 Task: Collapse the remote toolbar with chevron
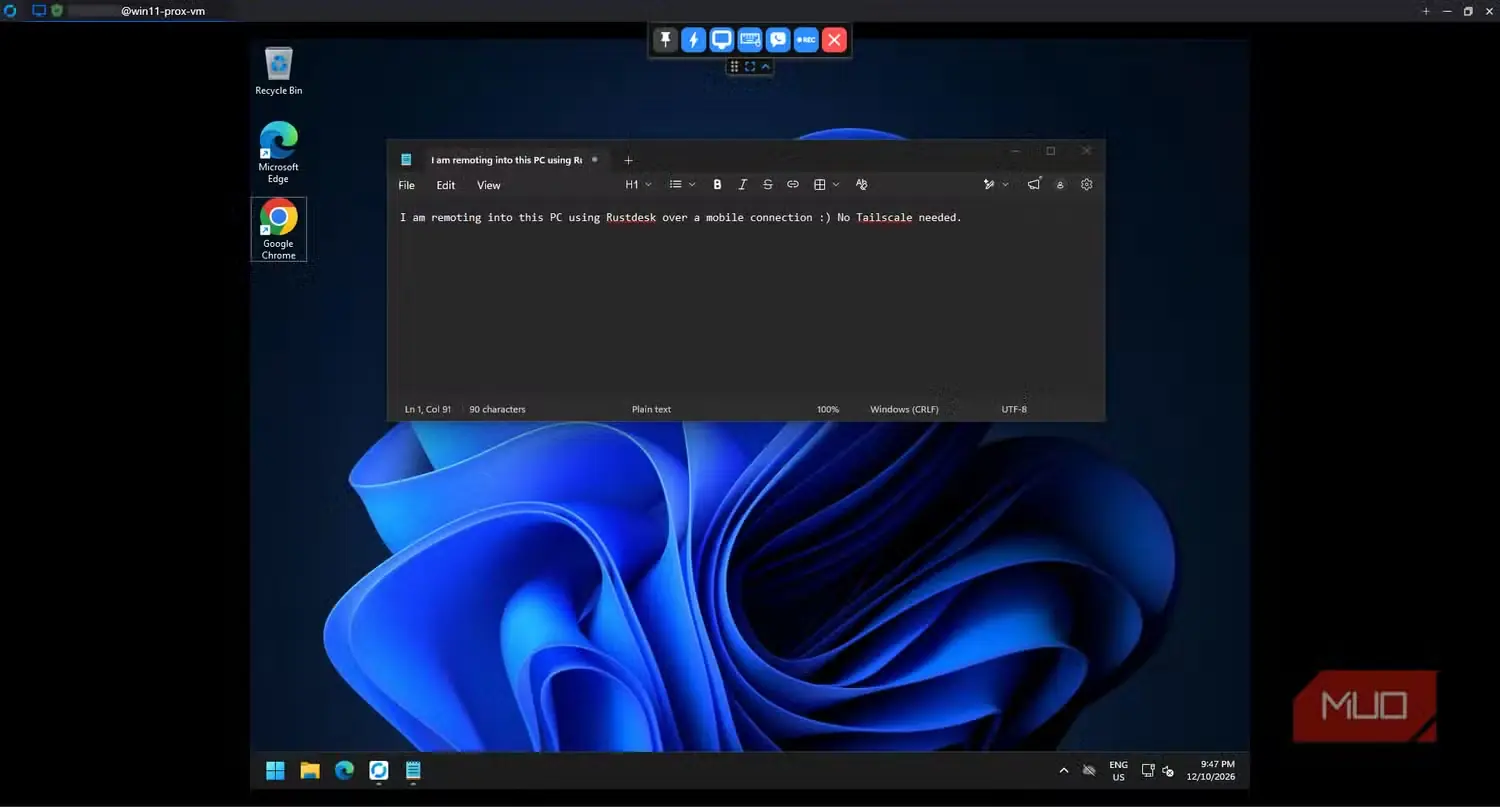[x=765, y=66]
